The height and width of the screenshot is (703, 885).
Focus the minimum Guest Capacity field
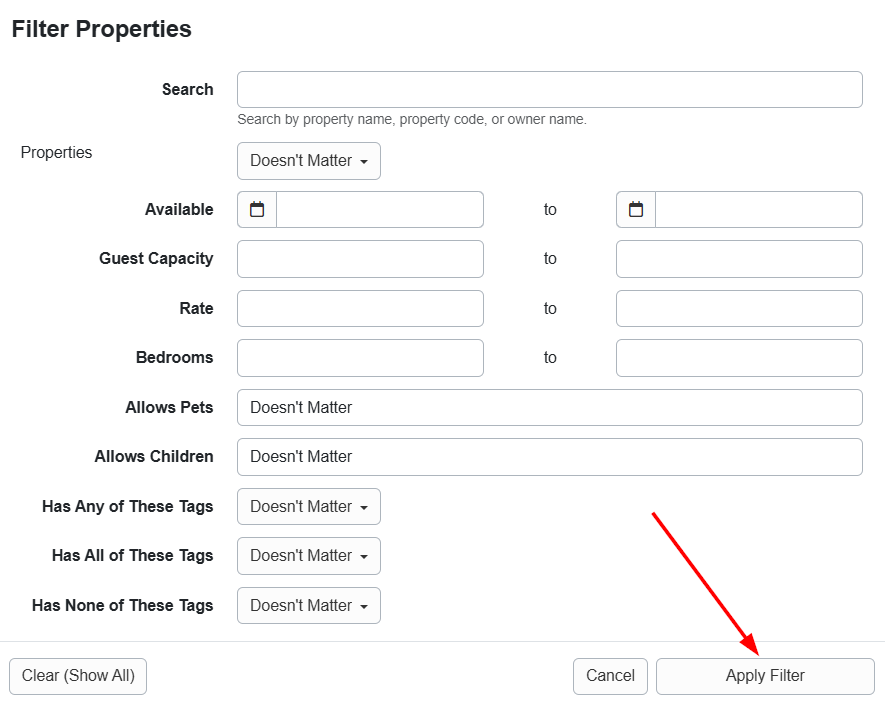360,259
